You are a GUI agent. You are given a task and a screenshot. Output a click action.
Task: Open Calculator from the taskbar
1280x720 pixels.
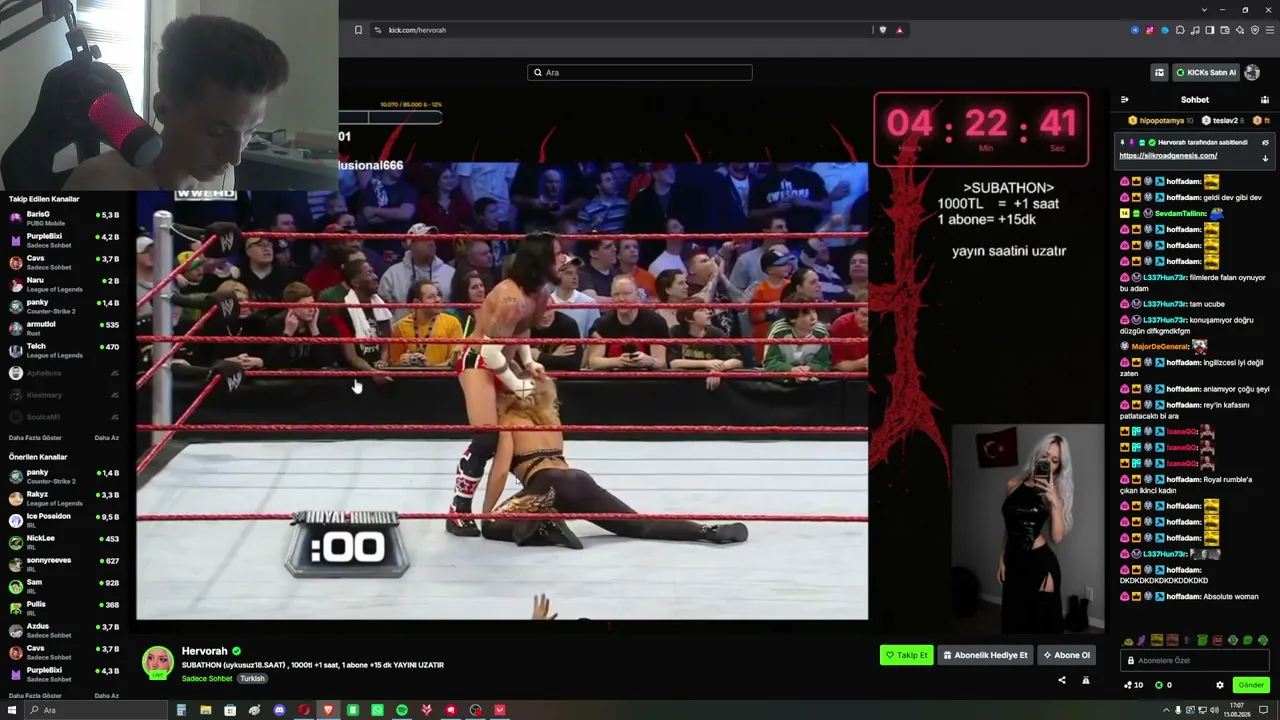(181, 710)
